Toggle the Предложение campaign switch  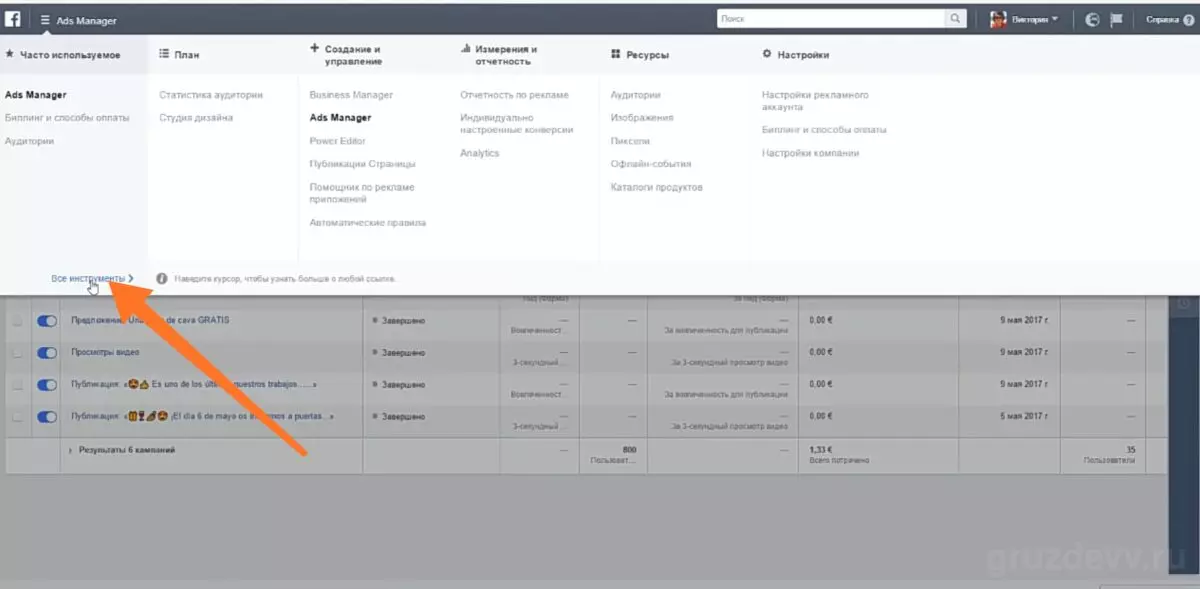[x=47, y=321]
